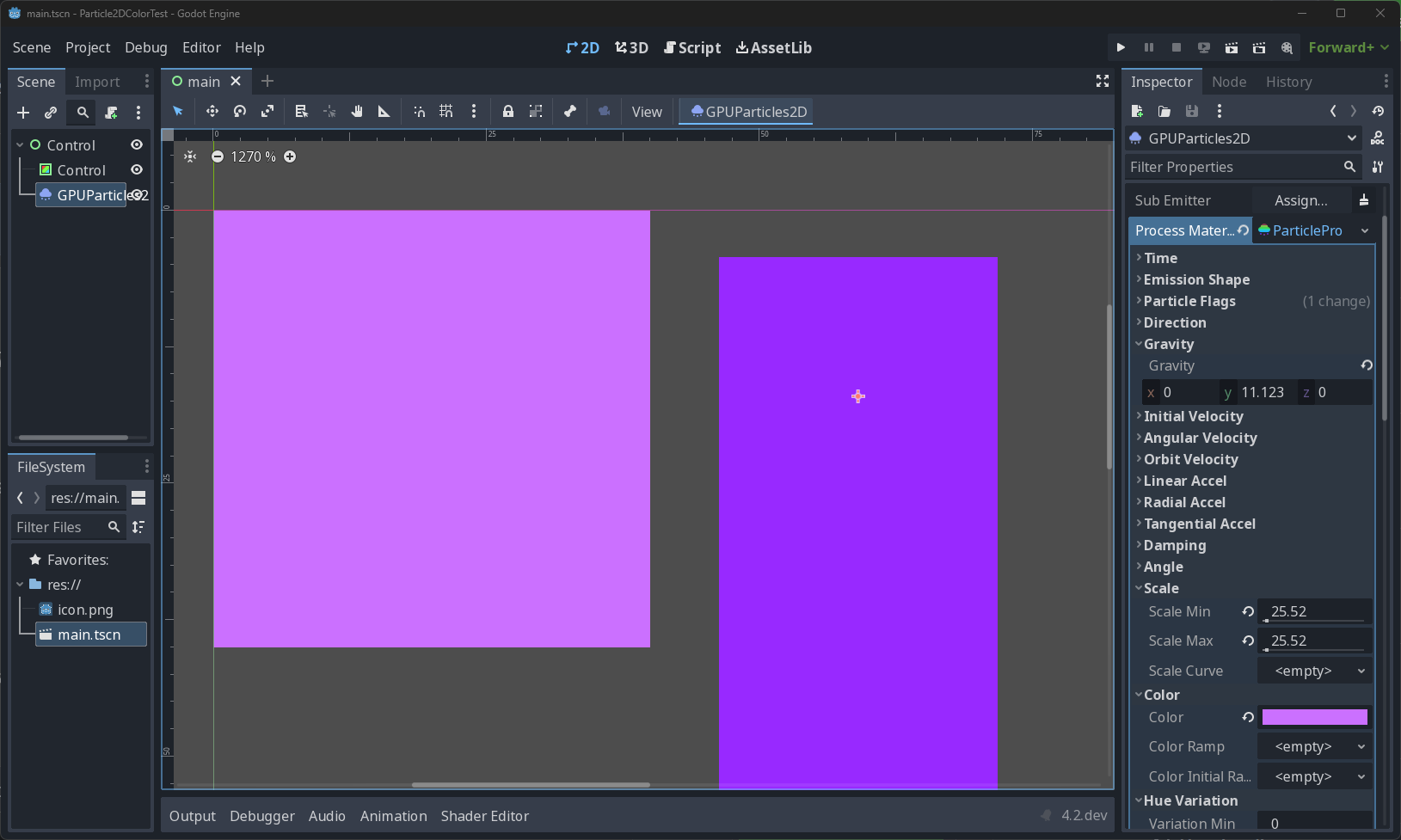Play the project from the top toolbar
This screenshot has width=1401, height=840.
1121,47
